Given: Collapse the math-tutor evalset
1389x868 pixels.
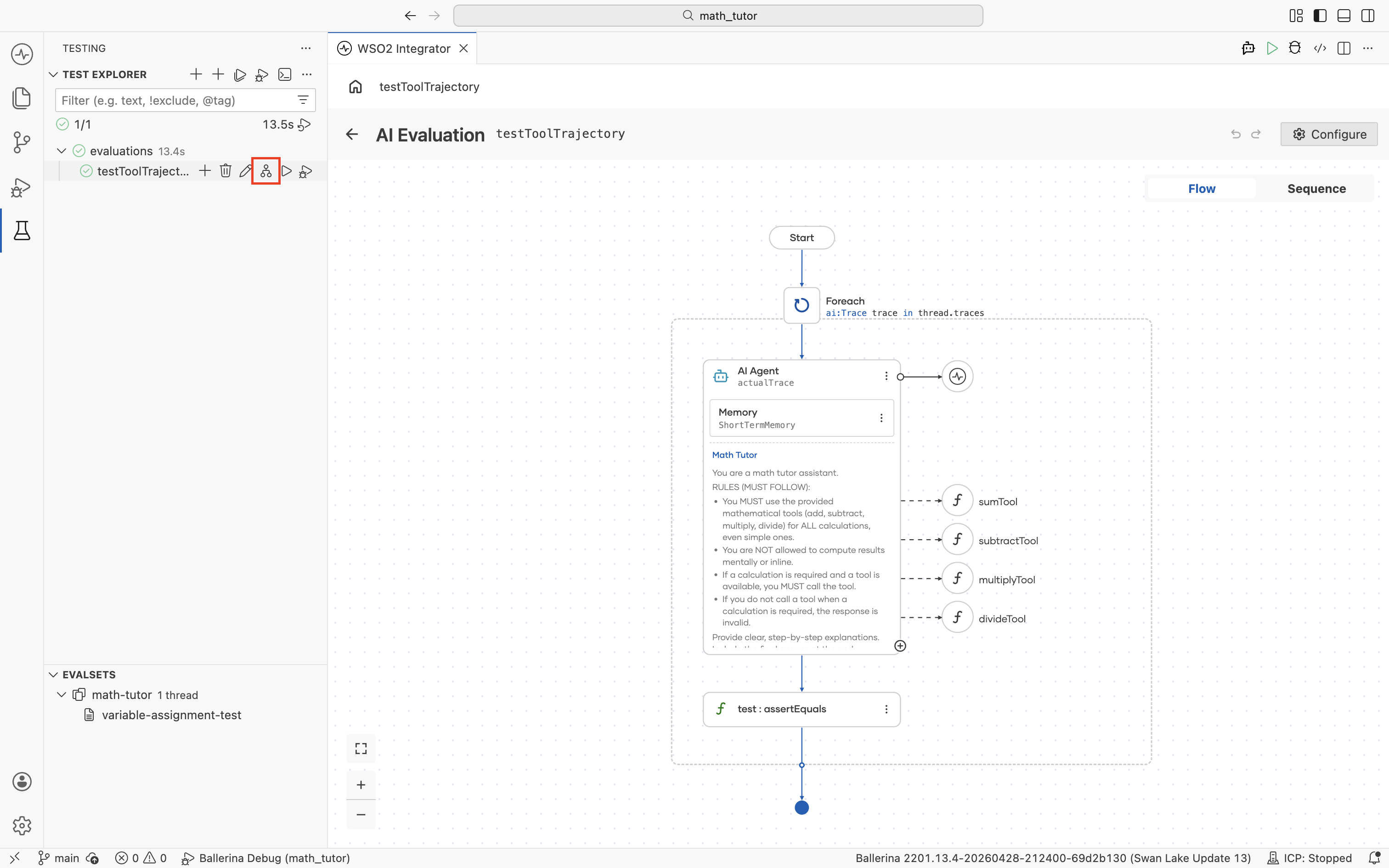Looking at the screenshot, I should point(62,694).
